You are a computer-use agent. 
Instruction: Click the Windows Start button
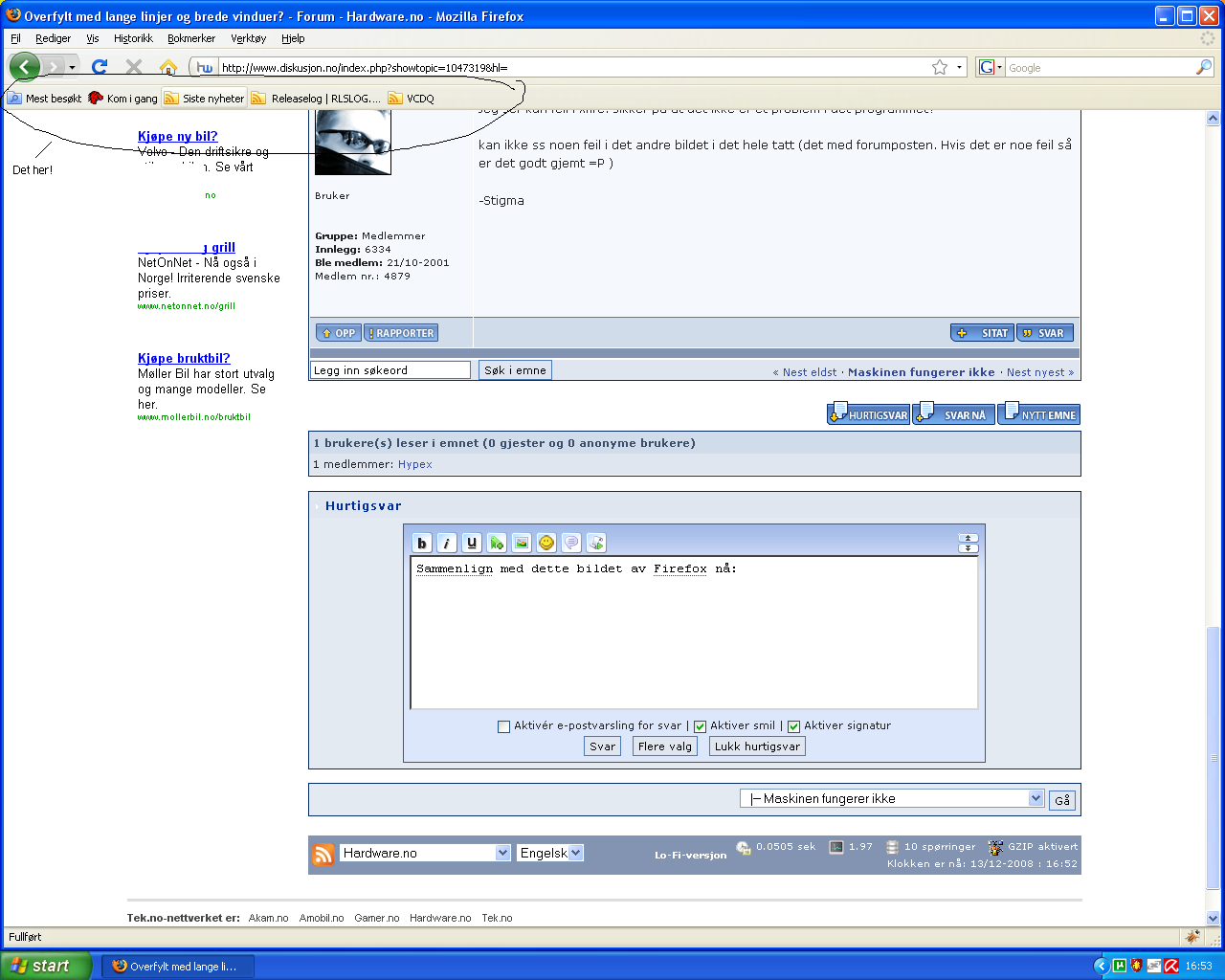pos(46,966)
